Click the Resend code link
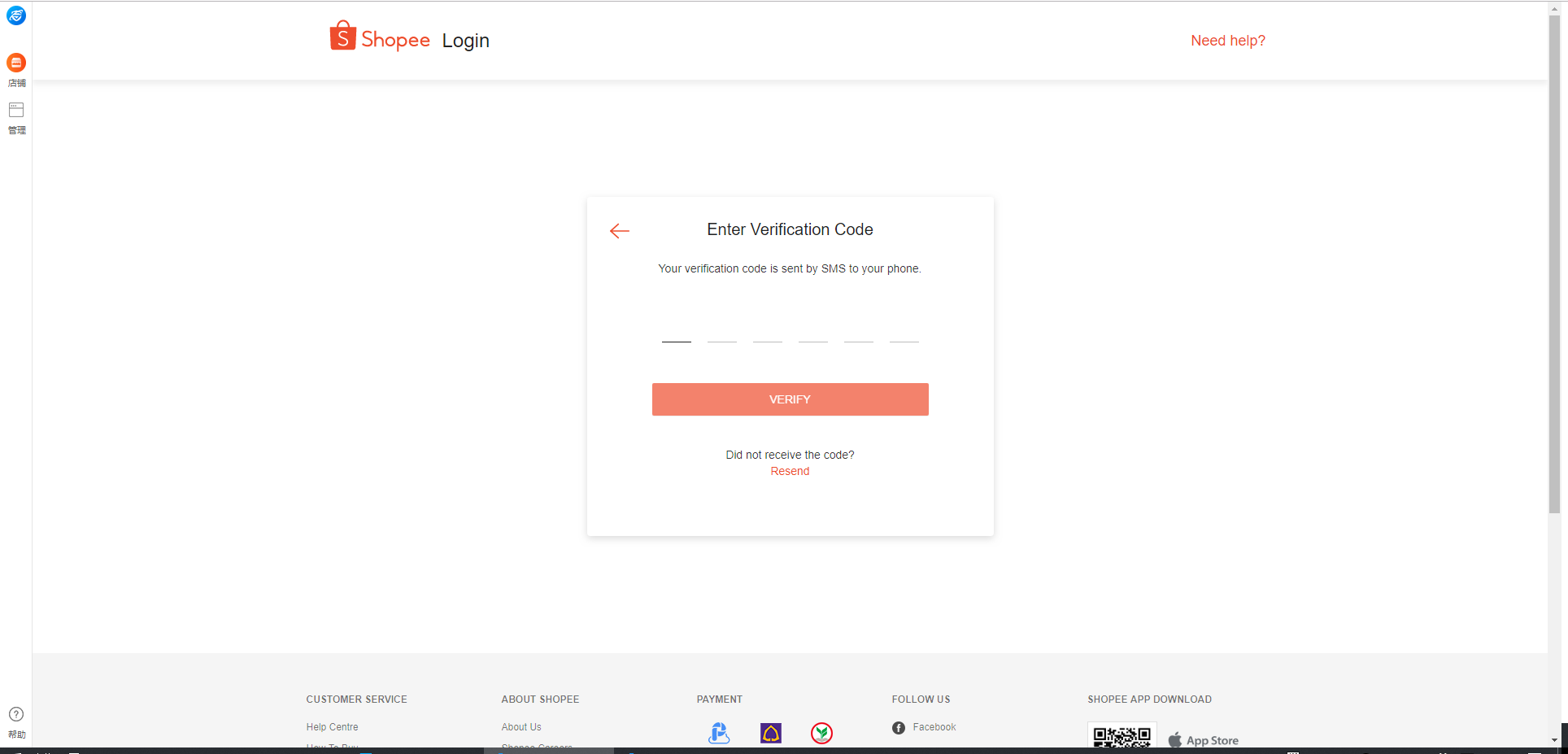This screenshot has width=1568, height=754. pos(790,471)
